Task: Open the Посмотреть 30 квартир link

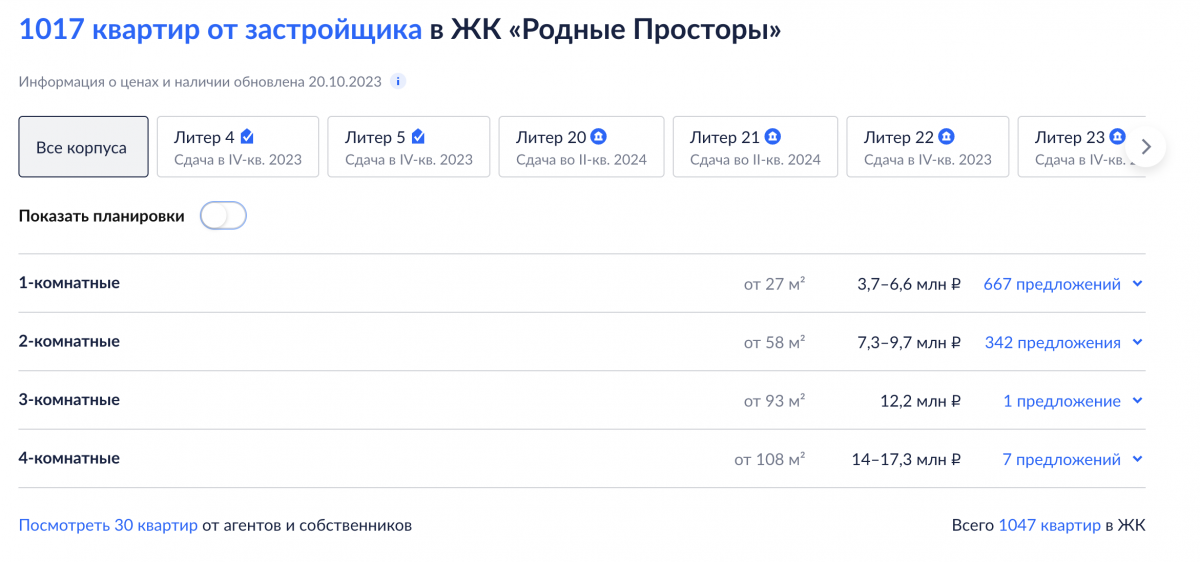Action: pos(108,525)
